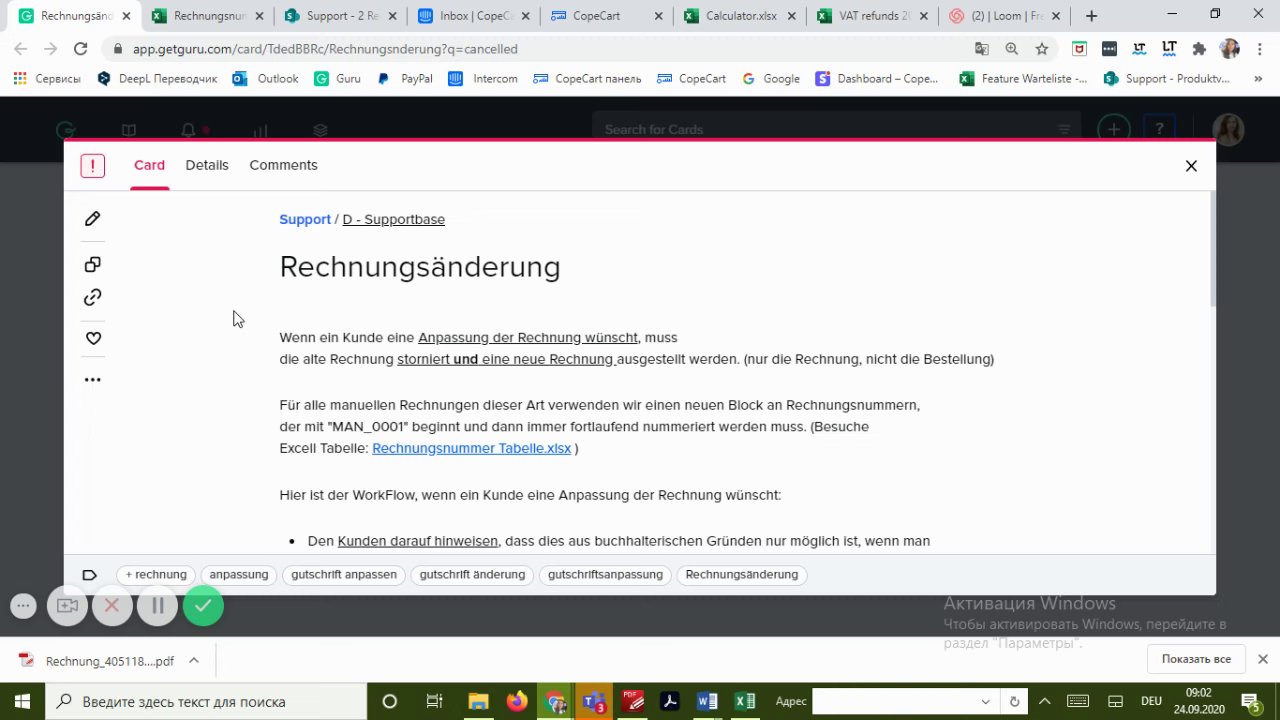Select the Card tab

point(149,165)
